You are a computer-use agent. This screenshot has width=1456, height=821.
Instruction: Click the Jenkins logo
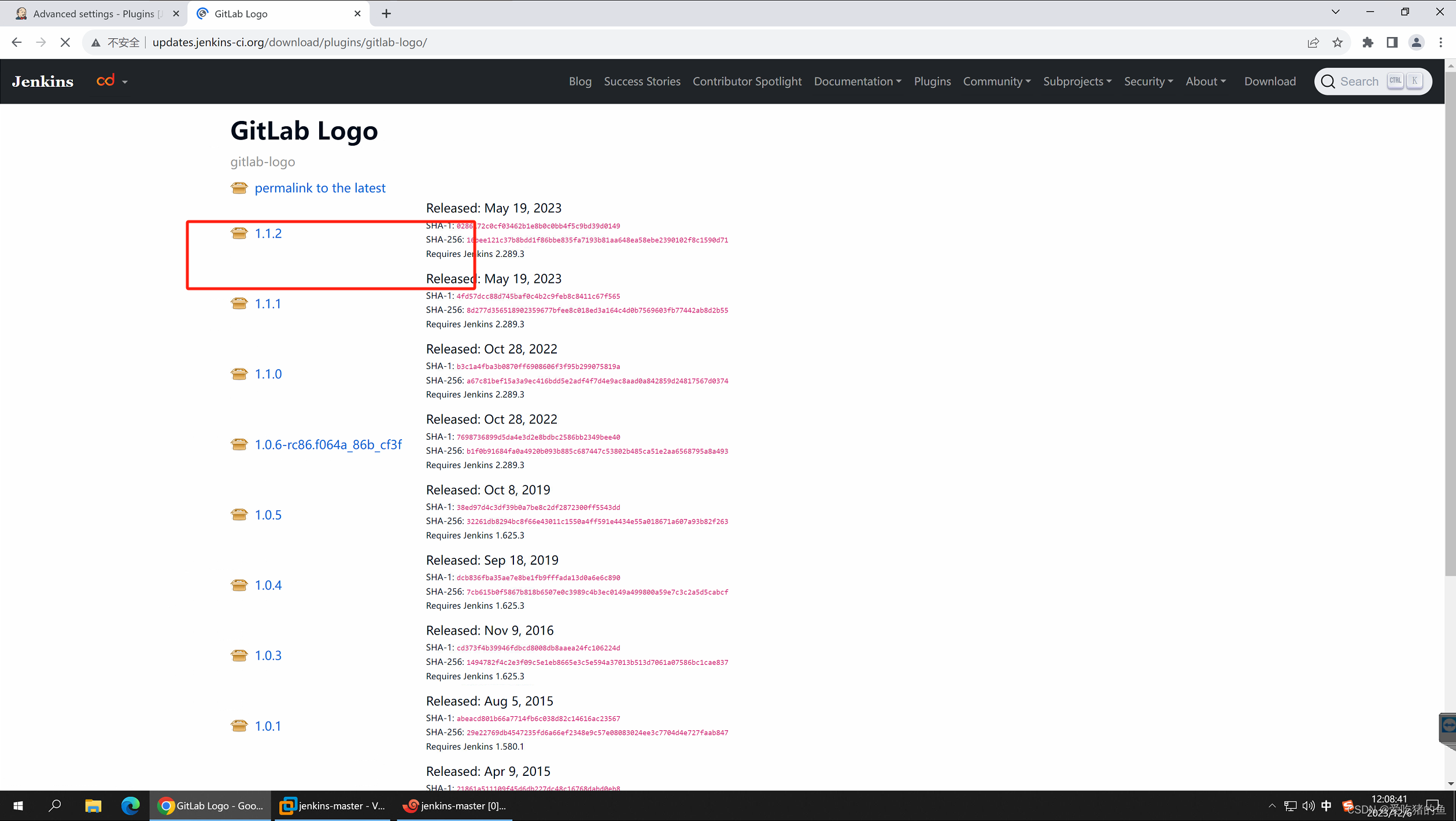tap(43, 82)
